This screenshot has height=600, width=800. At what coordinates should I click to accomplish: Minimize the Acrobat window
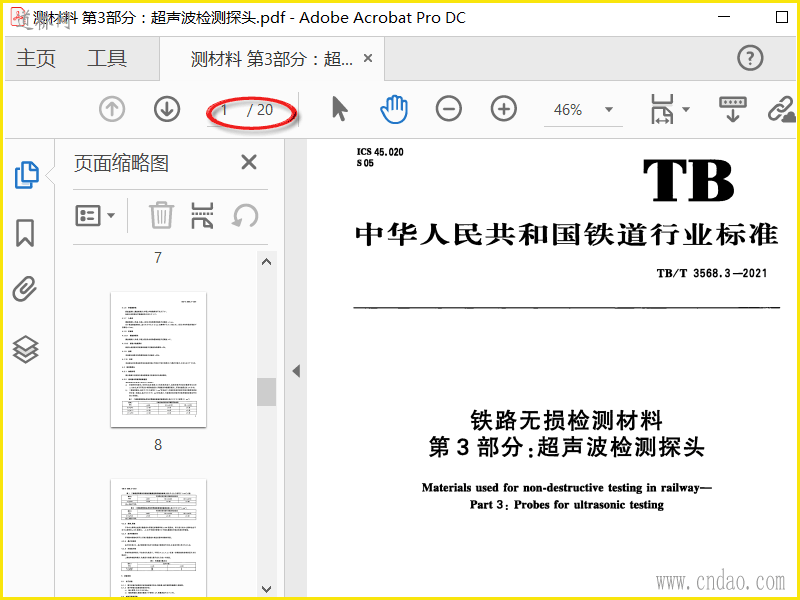[724, 17]
